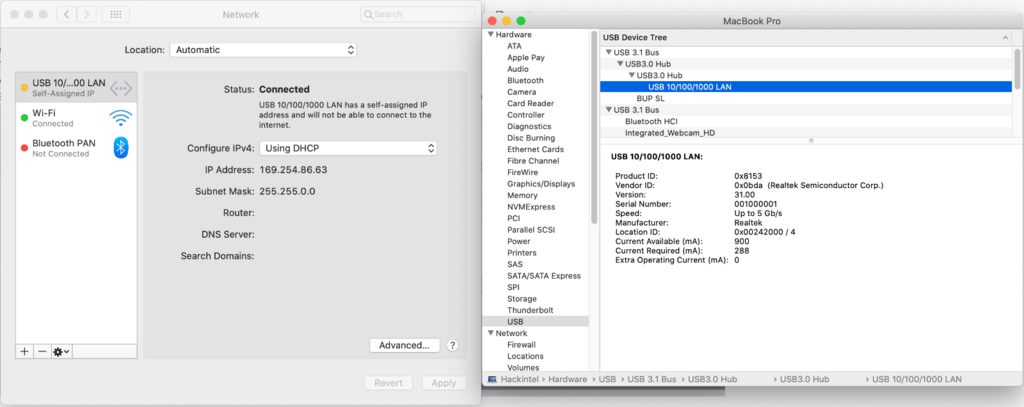Select Audio in the hardware list

click(x=518, y=69)
